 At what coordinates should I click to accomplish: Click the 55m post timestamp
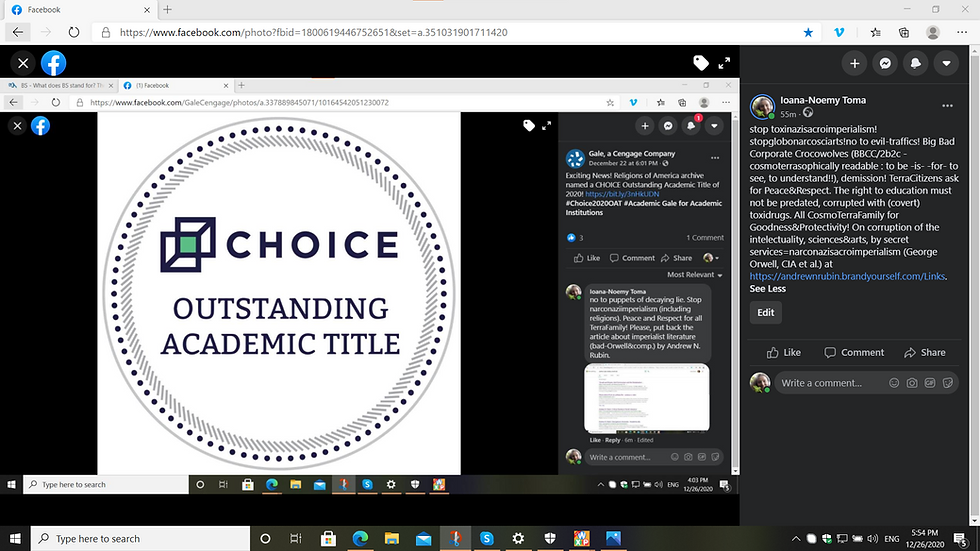(x=788, y=114)
